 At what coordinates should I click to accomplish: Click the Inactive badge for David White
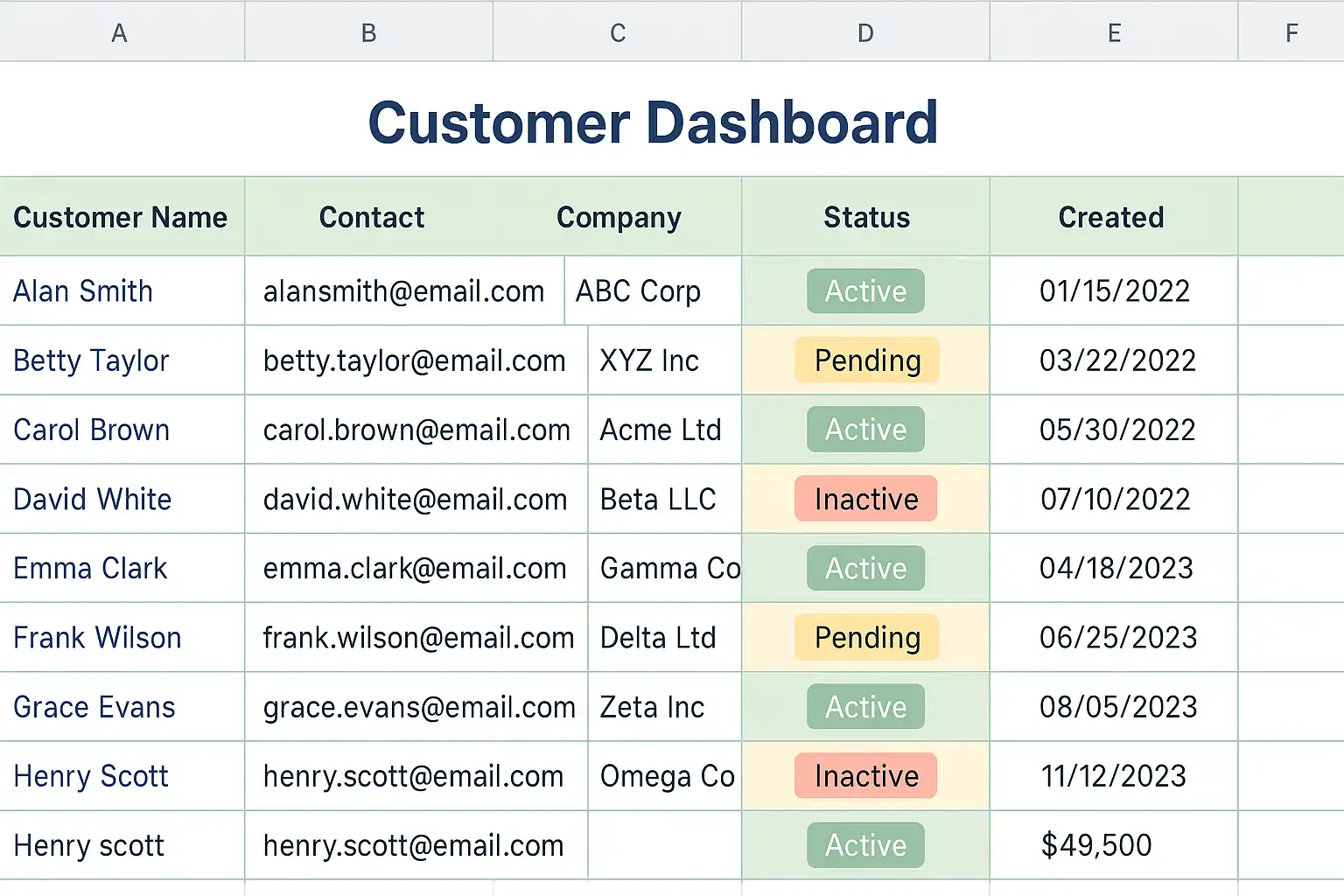pyautogui.click(x=866, y=499)
